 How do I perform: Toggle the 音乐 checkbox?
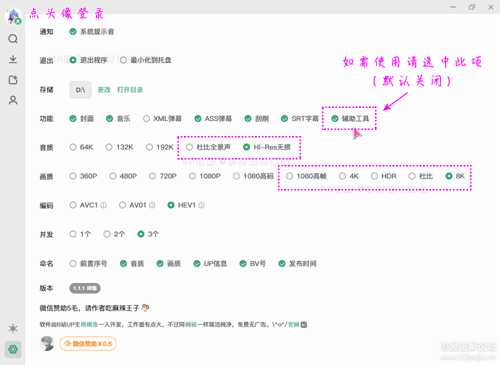pyautogui.click(x=109, y=118)
